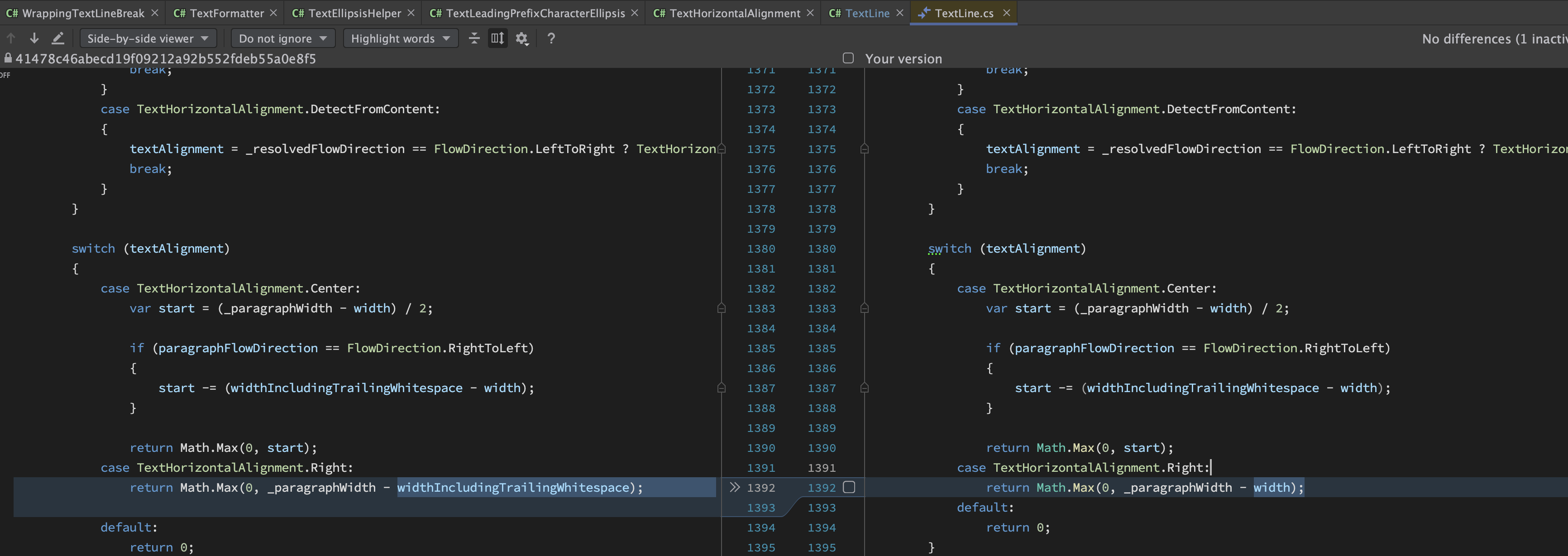Enable the checkbox next to line 1392
The height and width of the screenshot is (556, 1568).
(850, 487)
